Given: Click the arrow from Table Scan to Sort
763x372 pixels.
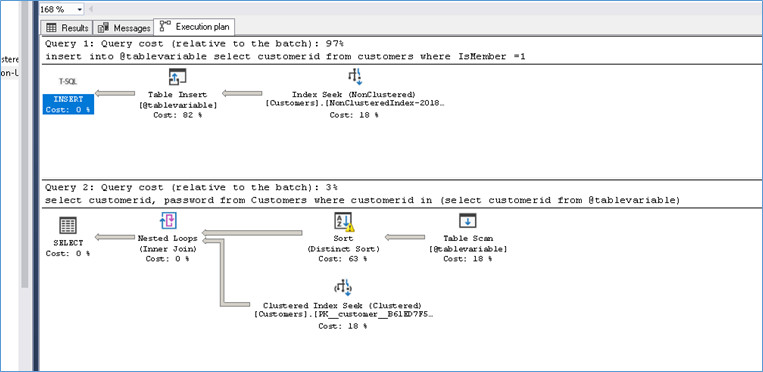Looking at the screenshot, I should (x=405, y=238).
